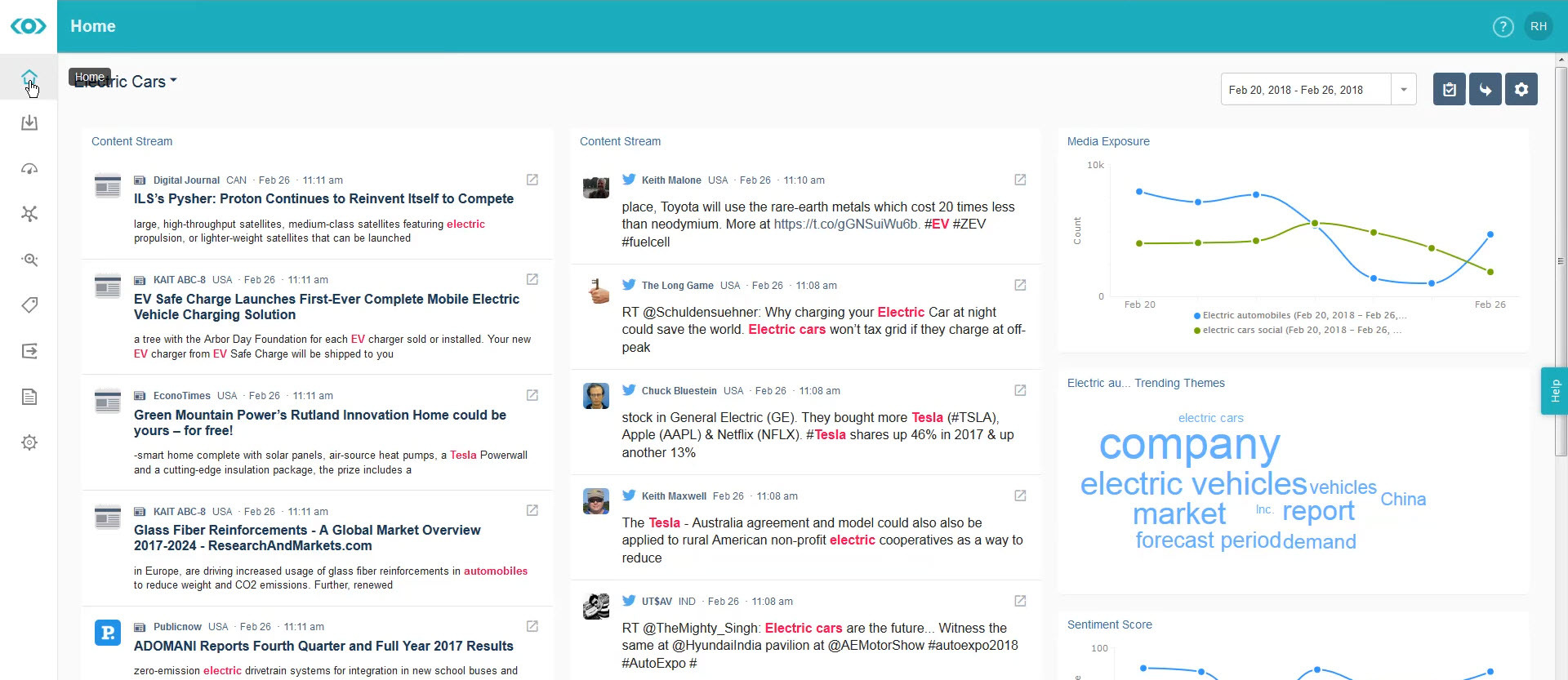1568x680 pixels.
Task: Click the share arrow button
Action: pyautogui.click(x=1485, y=89)
